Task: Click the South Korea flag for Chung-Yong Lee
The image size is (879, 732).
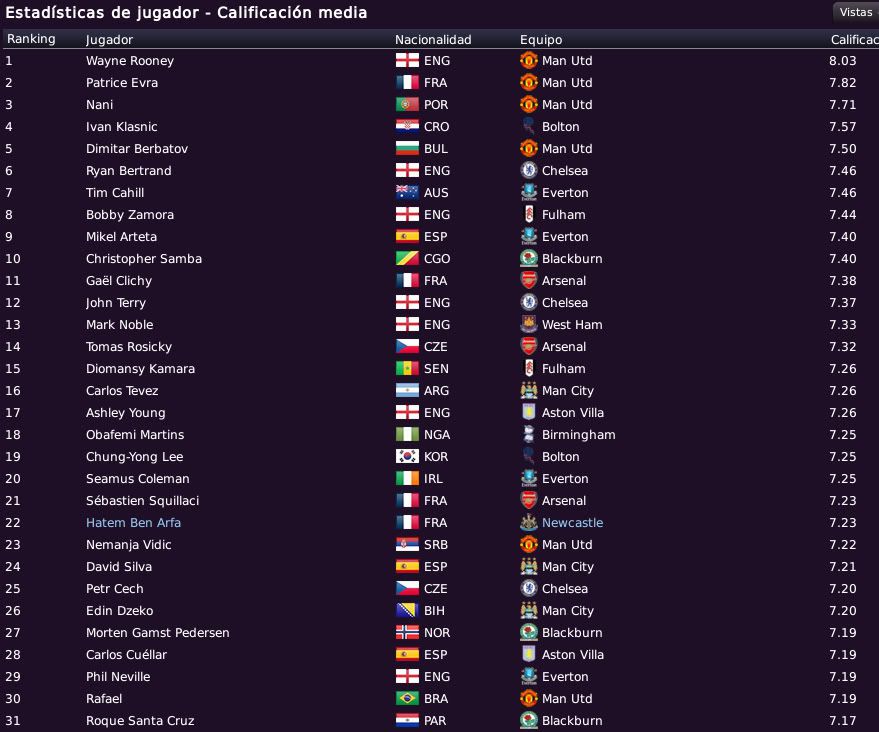Action: 407,456
